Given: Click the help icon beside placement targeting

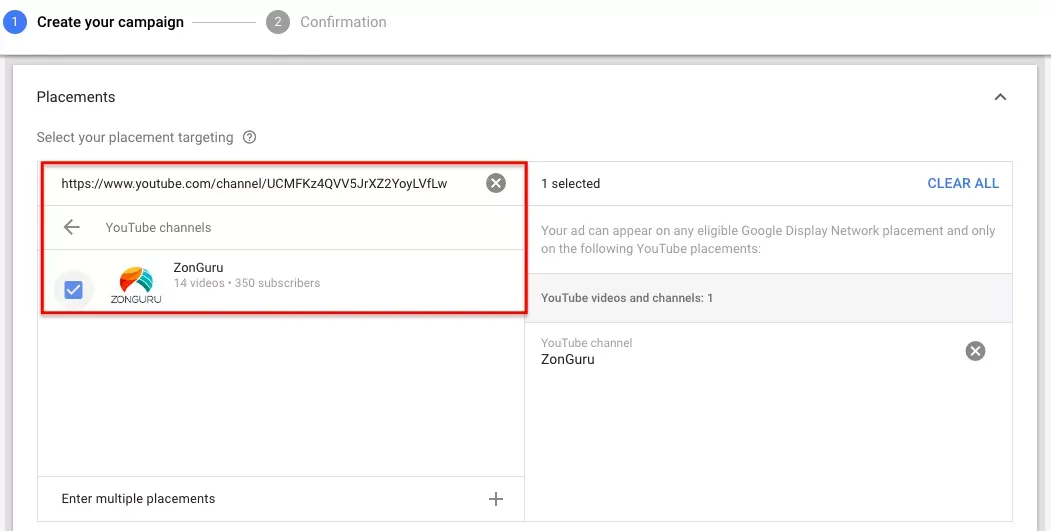Looking at the screenshot, I should (x=249, y=137).
